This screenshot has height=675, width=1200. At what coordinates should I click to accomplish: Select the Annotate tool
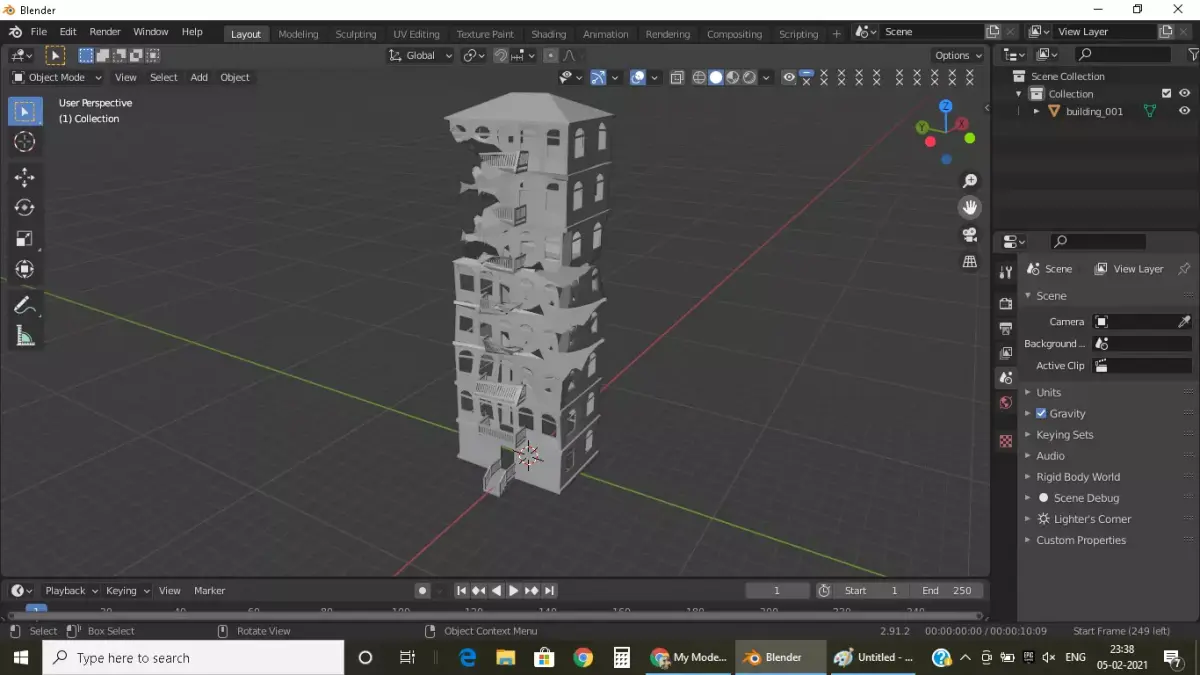[25, 306]
